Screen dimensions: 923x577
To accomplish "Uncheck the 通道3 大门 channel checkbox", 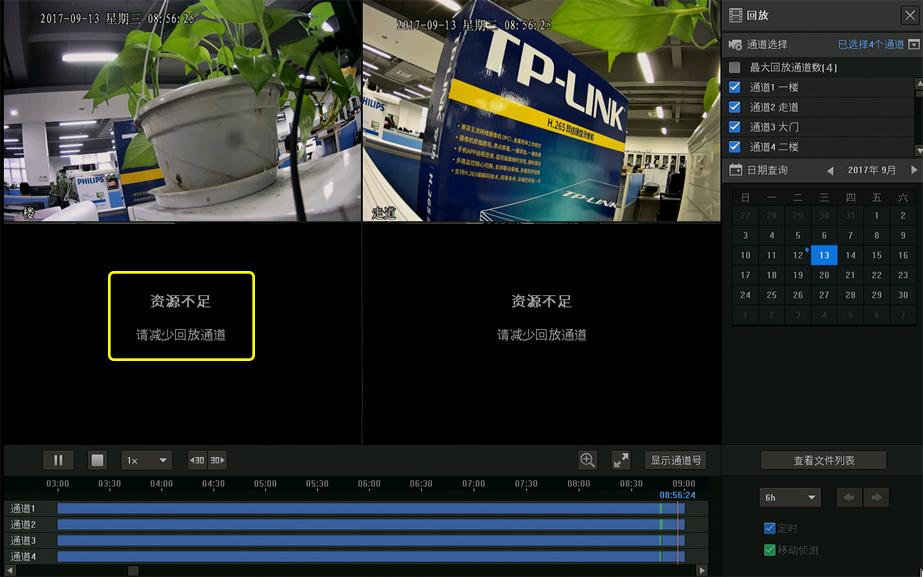I will 736,126.
